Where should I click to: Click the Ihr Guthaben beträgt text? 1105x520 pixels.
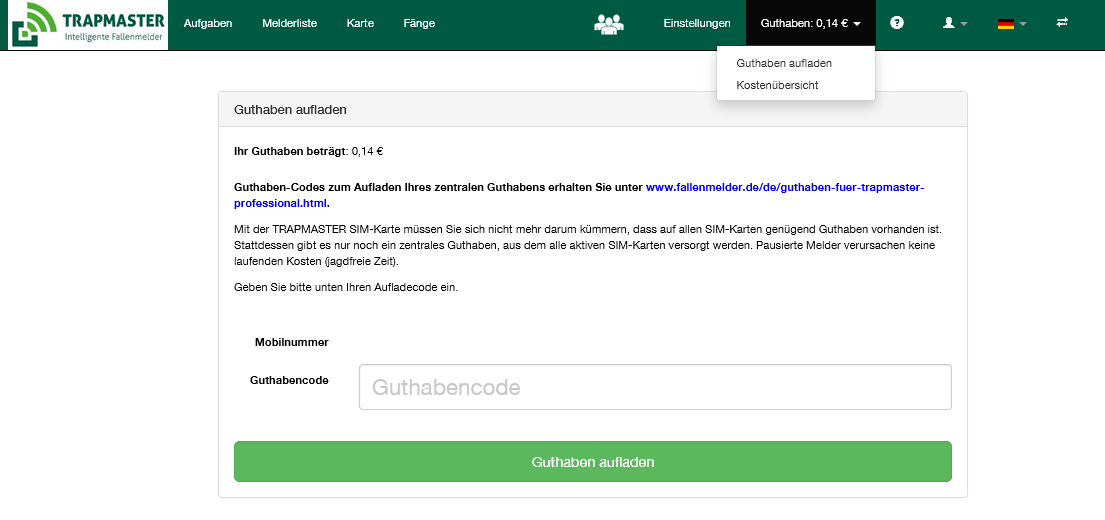290,151
